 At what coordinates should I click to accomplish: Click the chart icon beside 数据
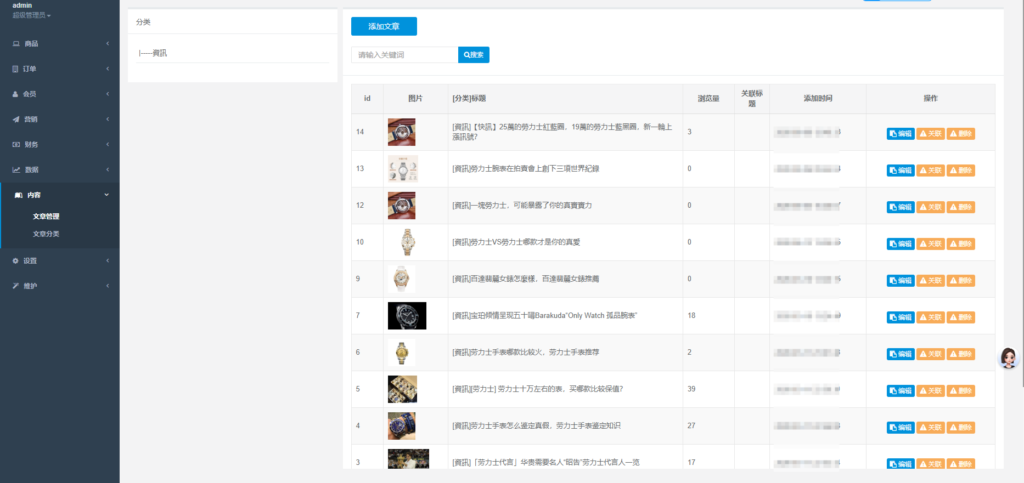[x=16, y=170]
